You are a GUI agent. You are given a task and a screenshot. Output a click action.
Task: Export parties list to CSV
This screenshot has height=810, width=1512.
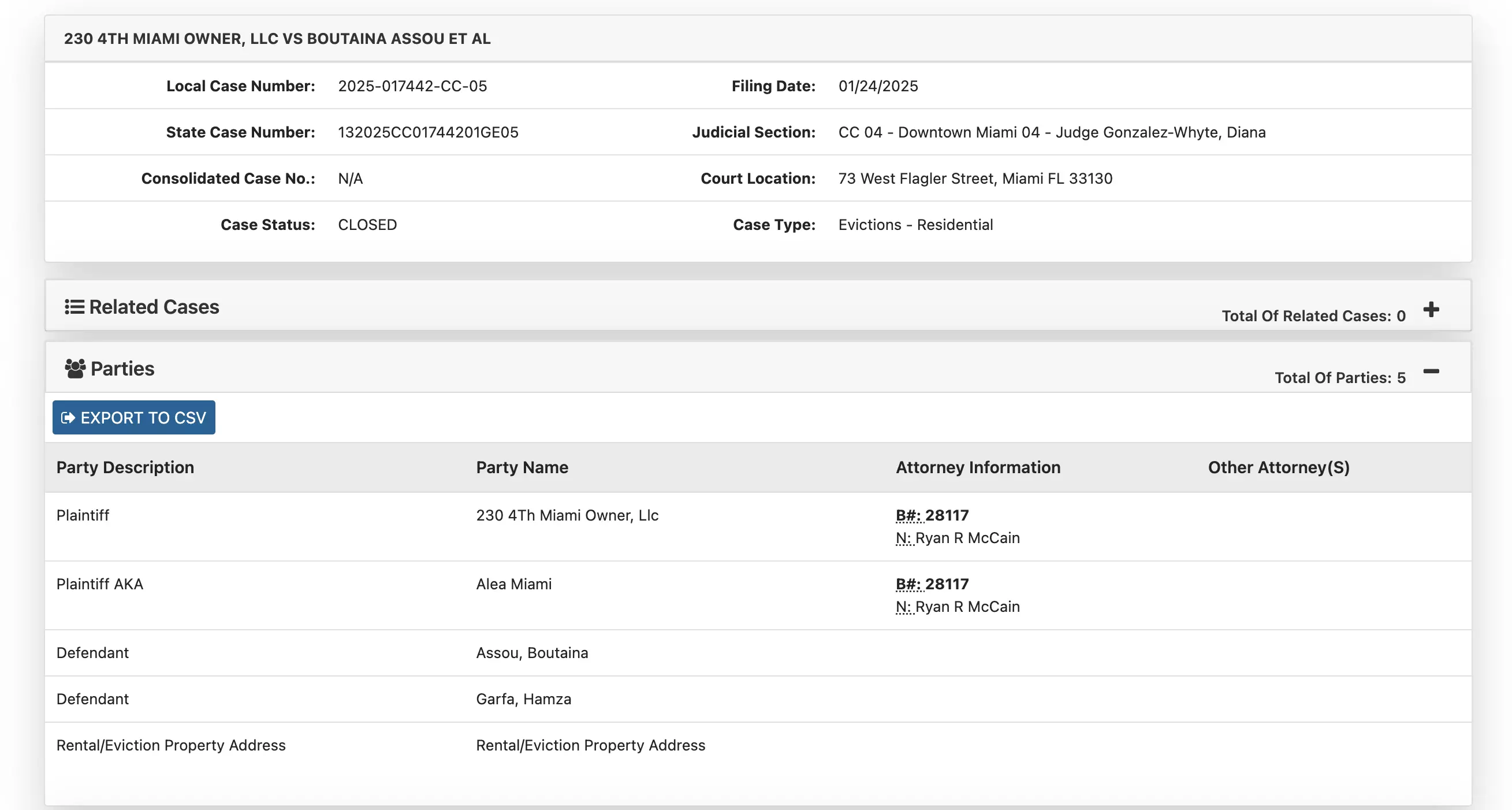[x=134, y=417]
